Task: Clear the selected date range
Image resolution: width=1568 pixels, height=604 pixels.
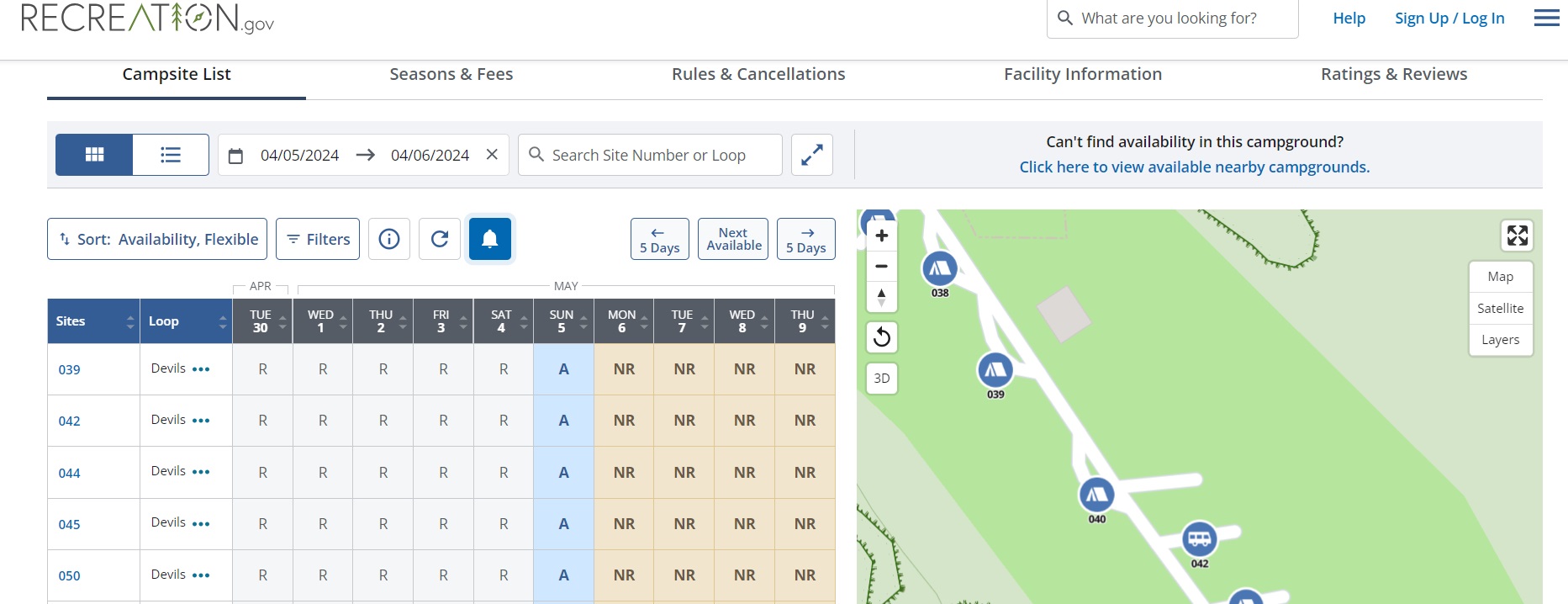Action: point(492,155)
